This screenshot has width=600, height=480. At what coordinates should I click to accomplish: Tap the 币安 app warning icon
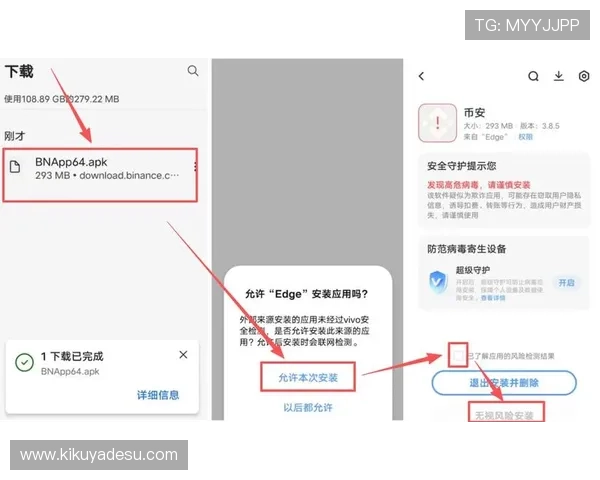438,123
